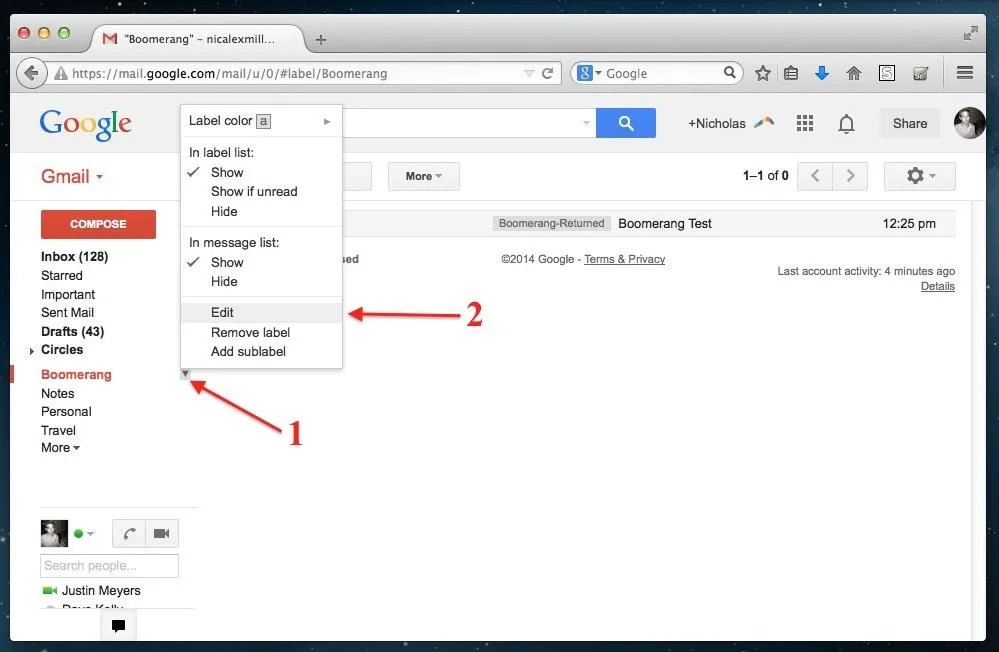The height and width of the screenshot is (652, 999).
Task: Click the Label color swatch preview
Action: [263, 121]
